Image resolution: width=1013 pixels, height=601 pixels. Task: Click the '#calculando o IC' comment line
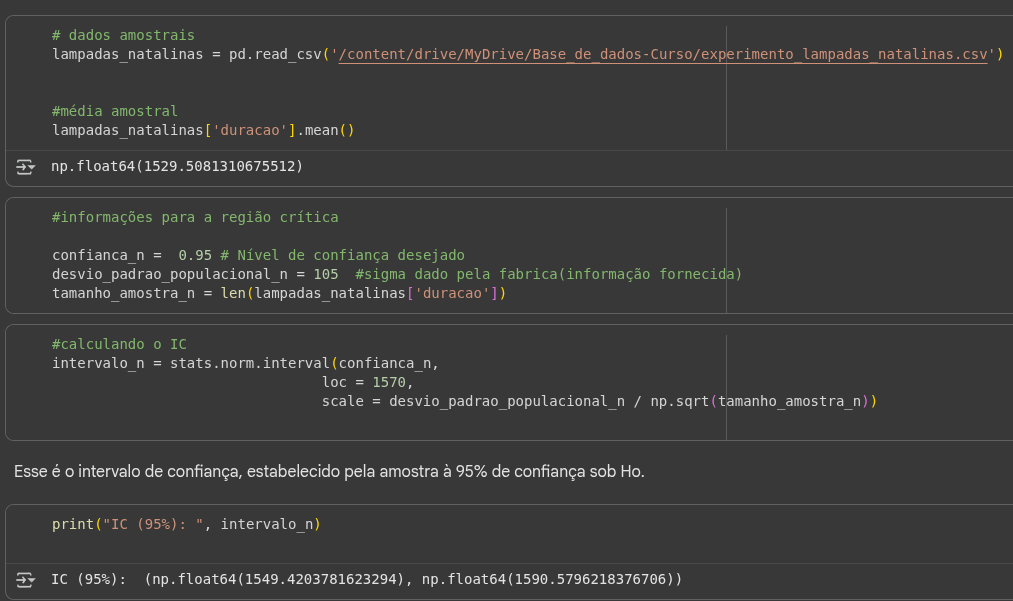pyautogui.click(x=119, y=344)
